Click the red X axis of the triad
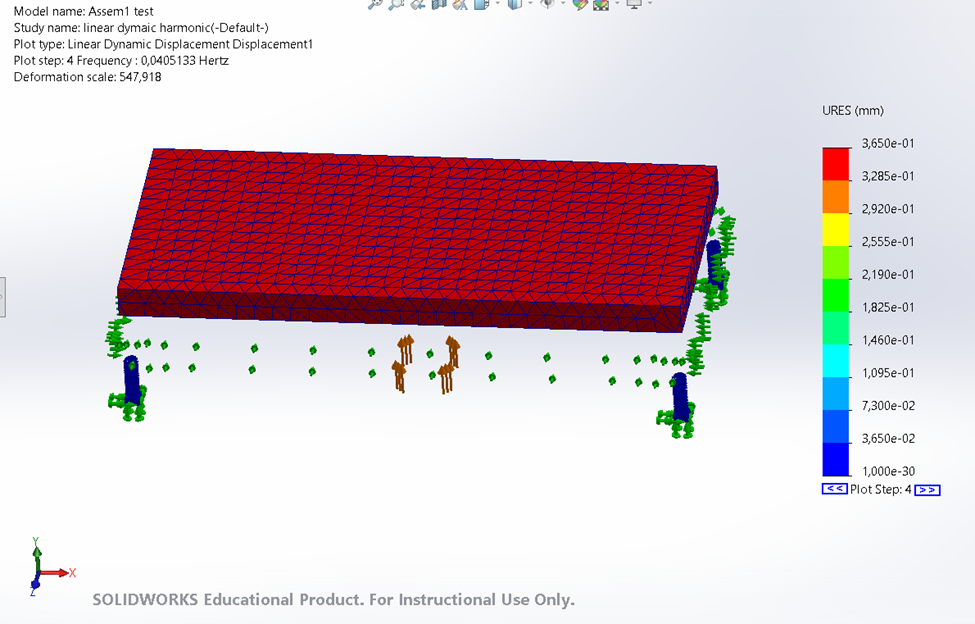975x624 pixels. 57,572
